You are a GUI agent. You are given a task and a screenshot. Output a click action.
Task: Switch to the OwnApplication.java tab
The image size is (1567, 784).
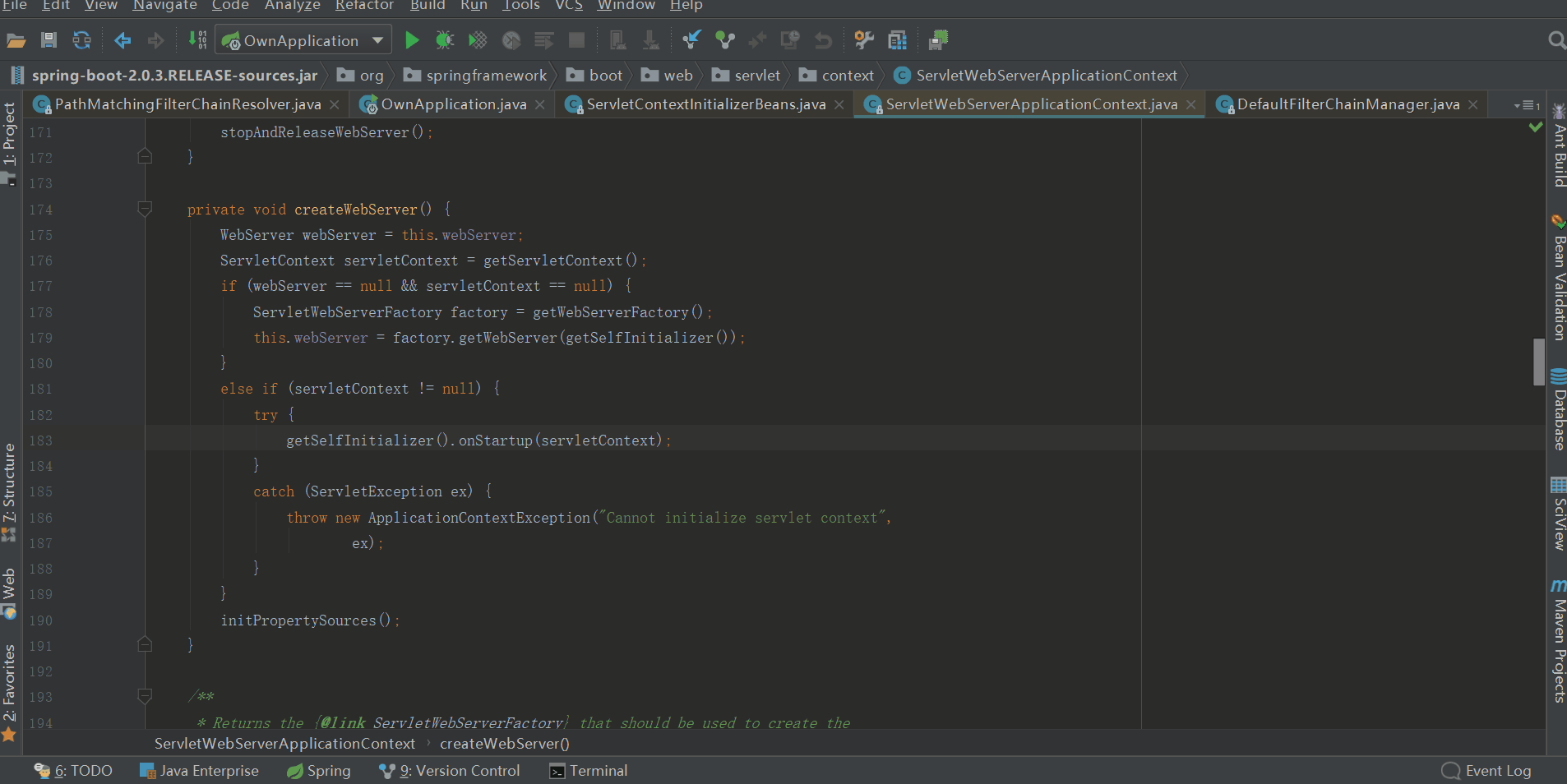[454, 104]
